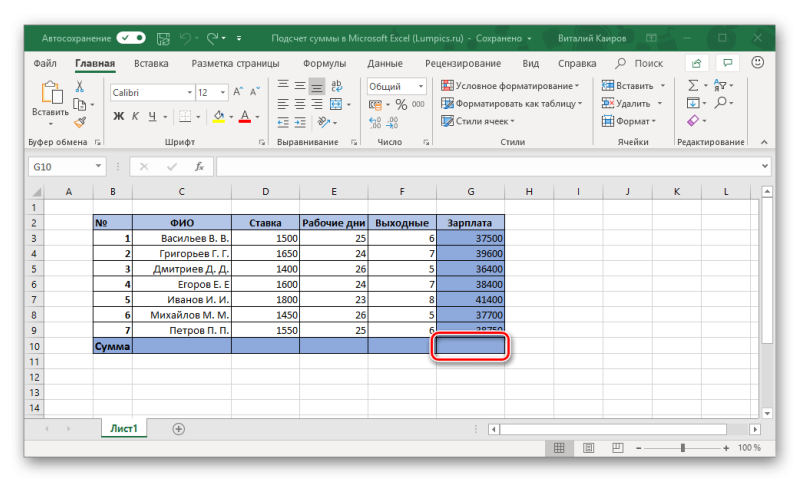
Task: Click the smiley feedback icon
Action: [x=758, y=62]
